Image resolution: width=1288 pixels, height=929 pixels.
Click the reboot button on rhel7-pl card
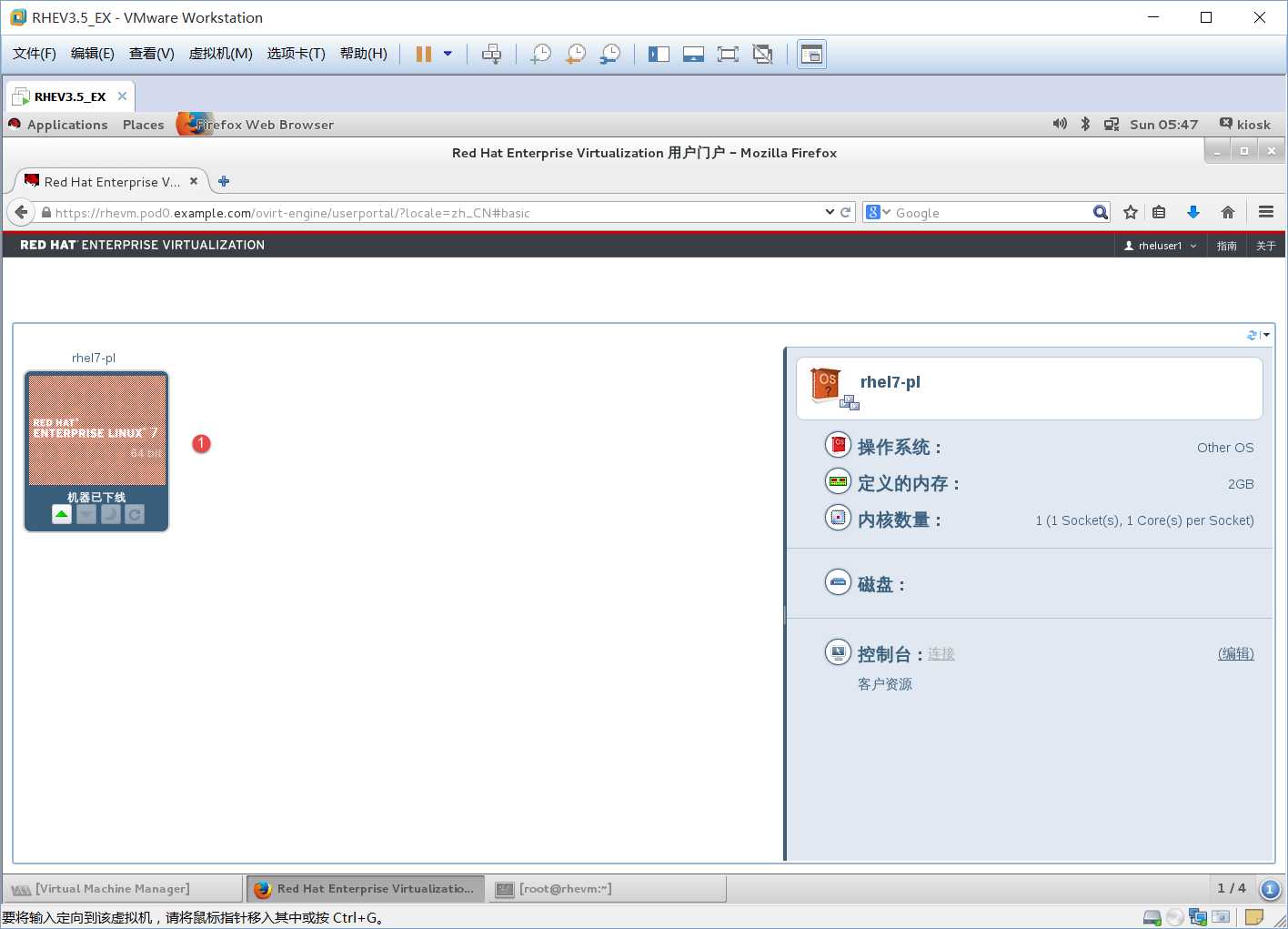pyautogui.click(x=135, y=515)
